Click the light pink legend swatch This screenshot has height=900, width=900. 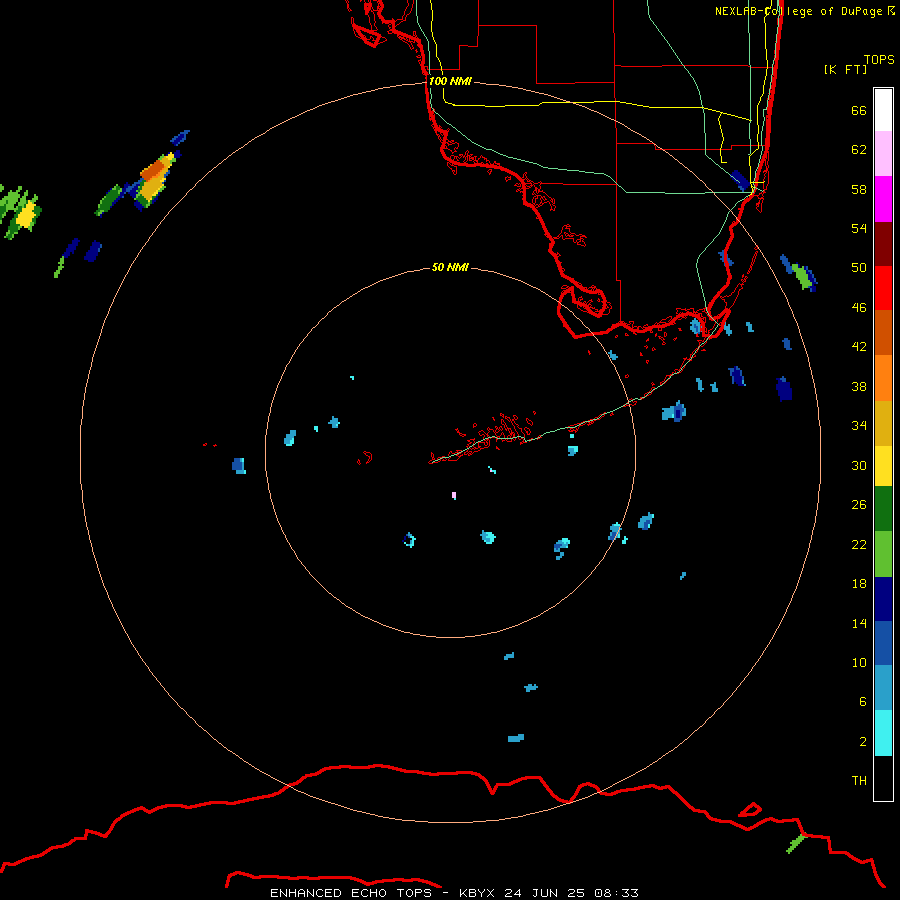(x=883, y=154)
